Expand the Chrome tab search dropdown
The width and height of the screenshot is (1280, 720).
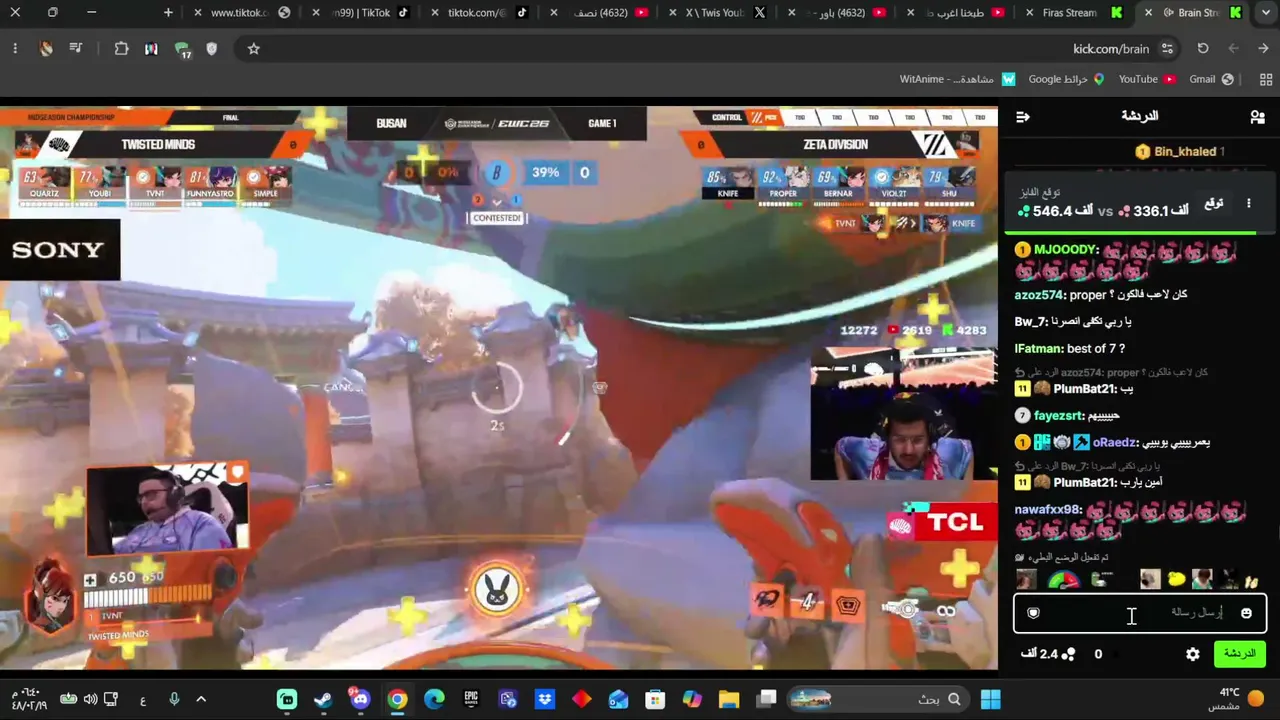coord(1265,13)
